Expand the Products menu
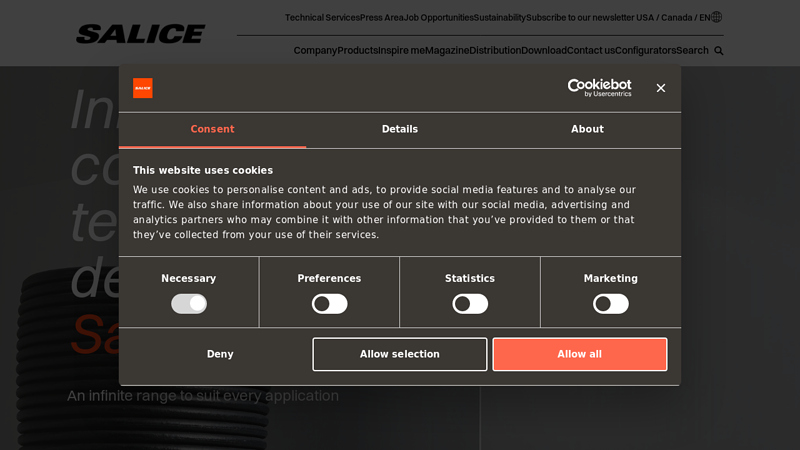 tap(357, 51)
